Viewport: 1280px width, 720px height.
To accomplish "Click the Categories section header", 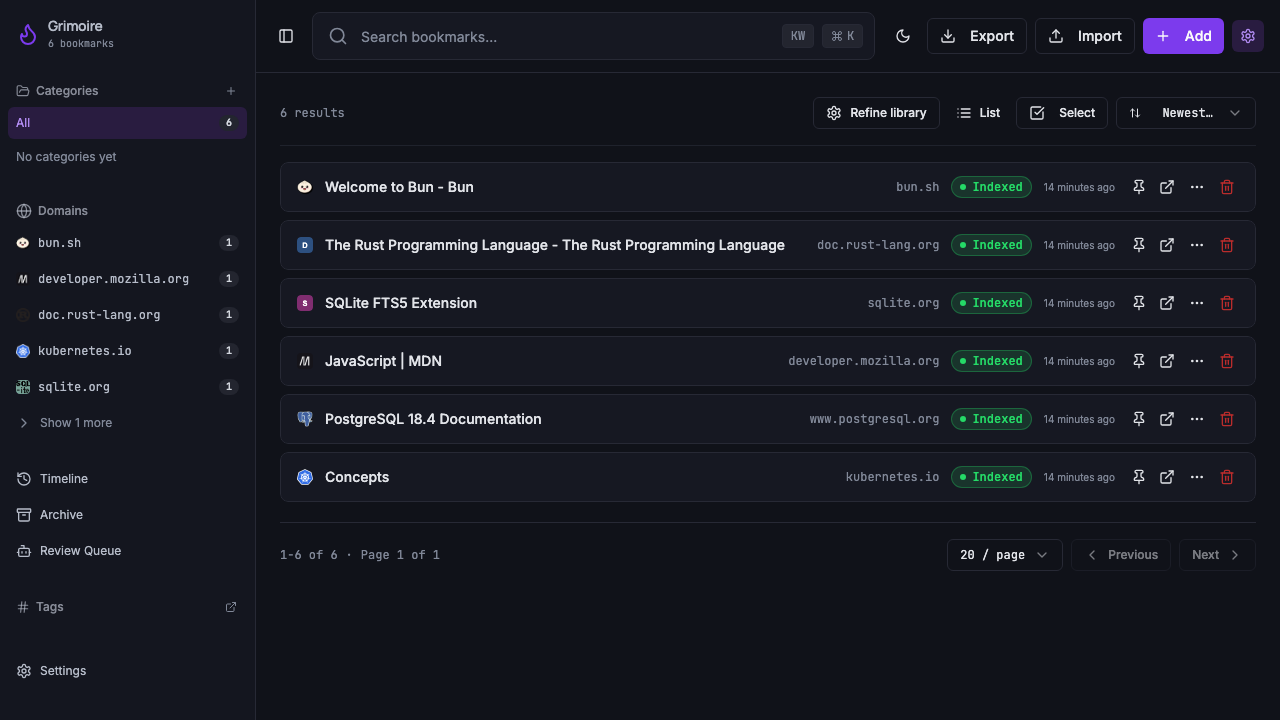I will click(57, 91).
